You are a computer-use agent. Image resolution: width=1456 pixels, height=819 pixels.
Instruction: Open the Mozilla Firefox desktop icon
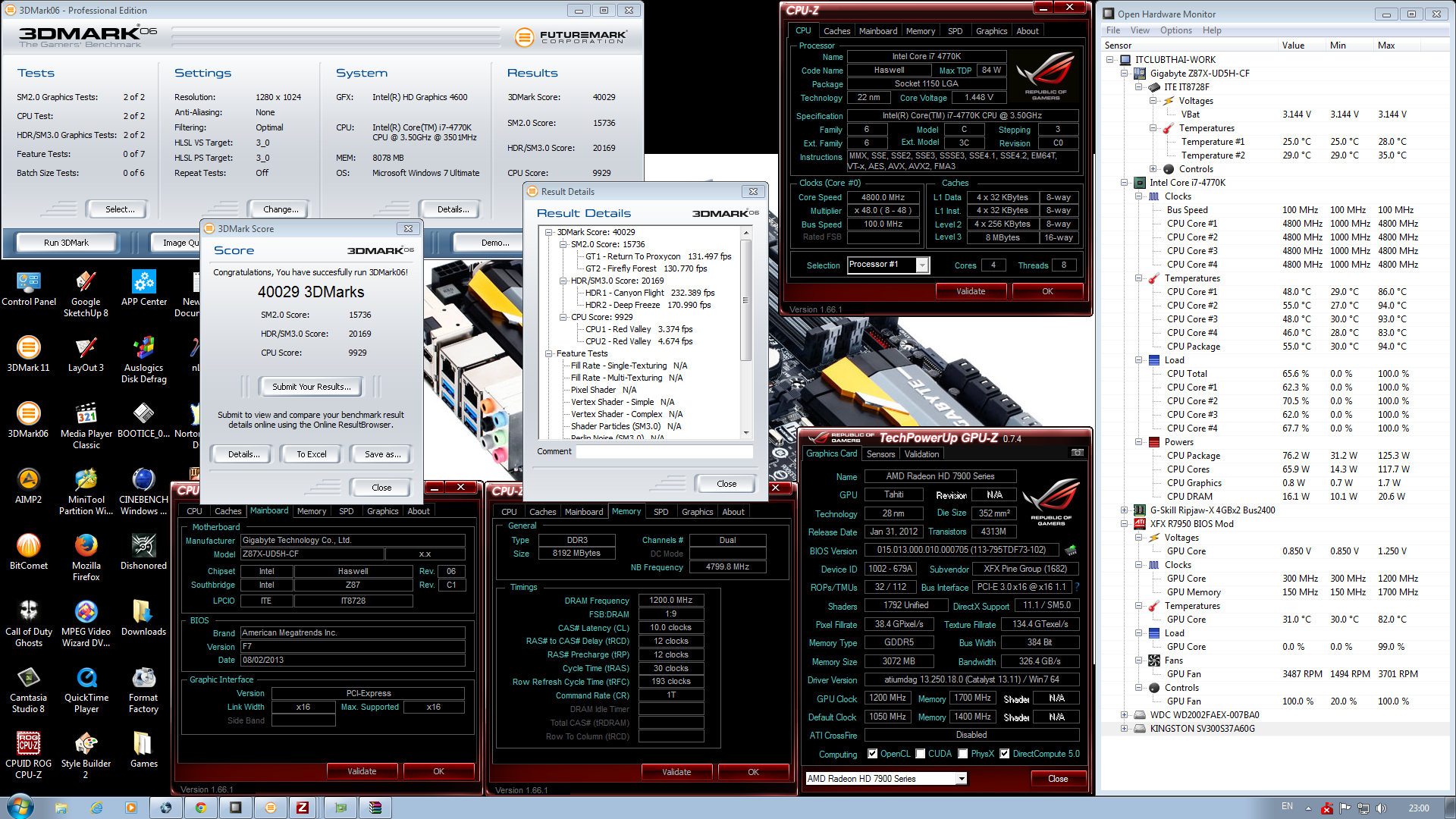click(86, 545)
